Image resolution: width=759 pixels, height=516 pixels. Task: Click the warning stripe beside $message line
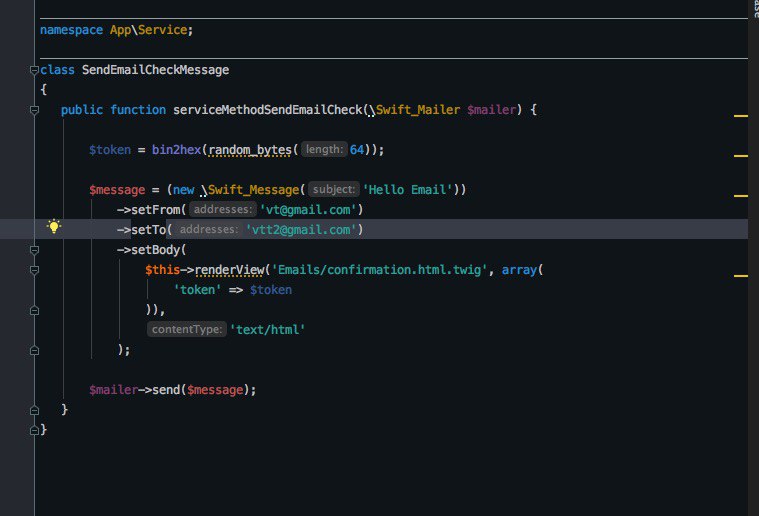[741, 196]
